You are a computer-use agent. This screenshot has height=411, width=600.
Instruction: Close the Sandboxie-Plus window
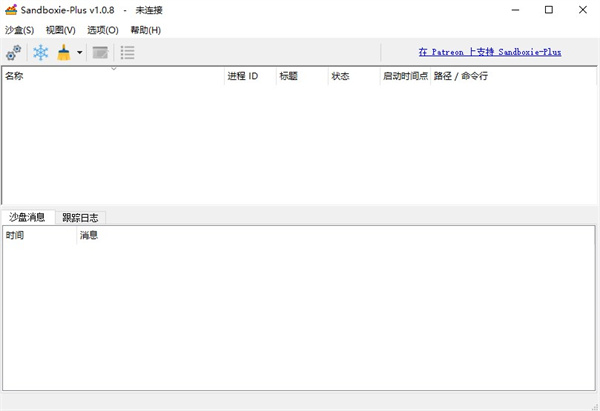[x=582, y=10]
